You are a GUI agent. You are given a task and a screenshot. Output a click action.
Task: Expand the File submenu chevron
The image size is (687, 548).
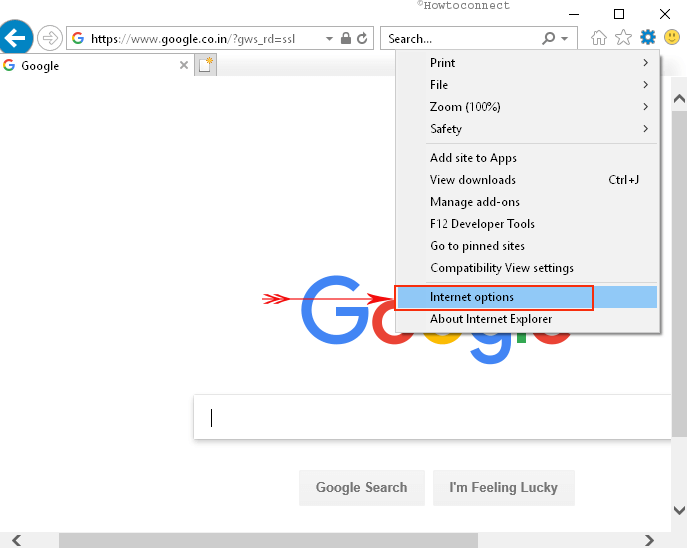tap(645, 85)
